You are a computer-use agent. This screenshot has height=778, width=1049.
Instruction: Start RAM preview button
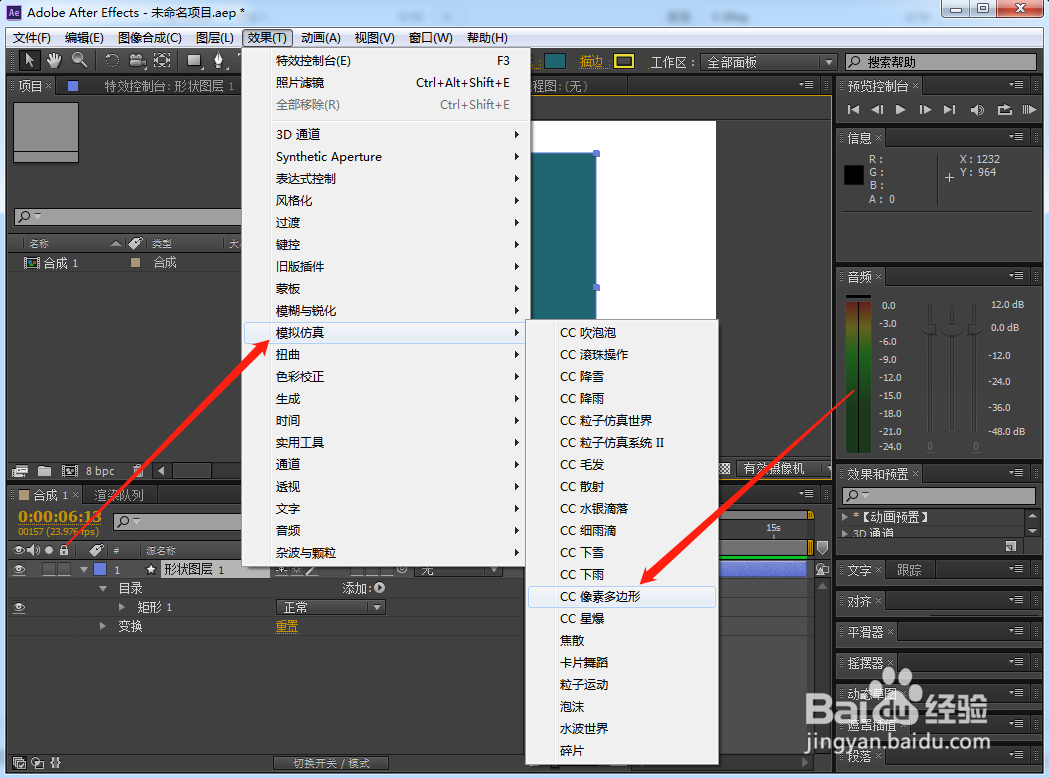[1029, 109]
